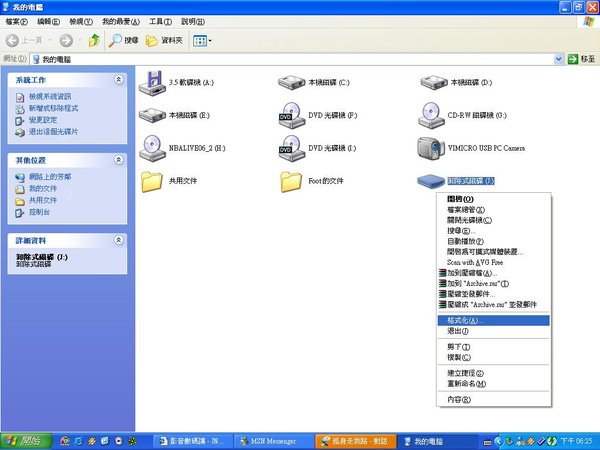Choose Scan with AVG Free
The image size is (600, 450).
(x=493, y=262)
